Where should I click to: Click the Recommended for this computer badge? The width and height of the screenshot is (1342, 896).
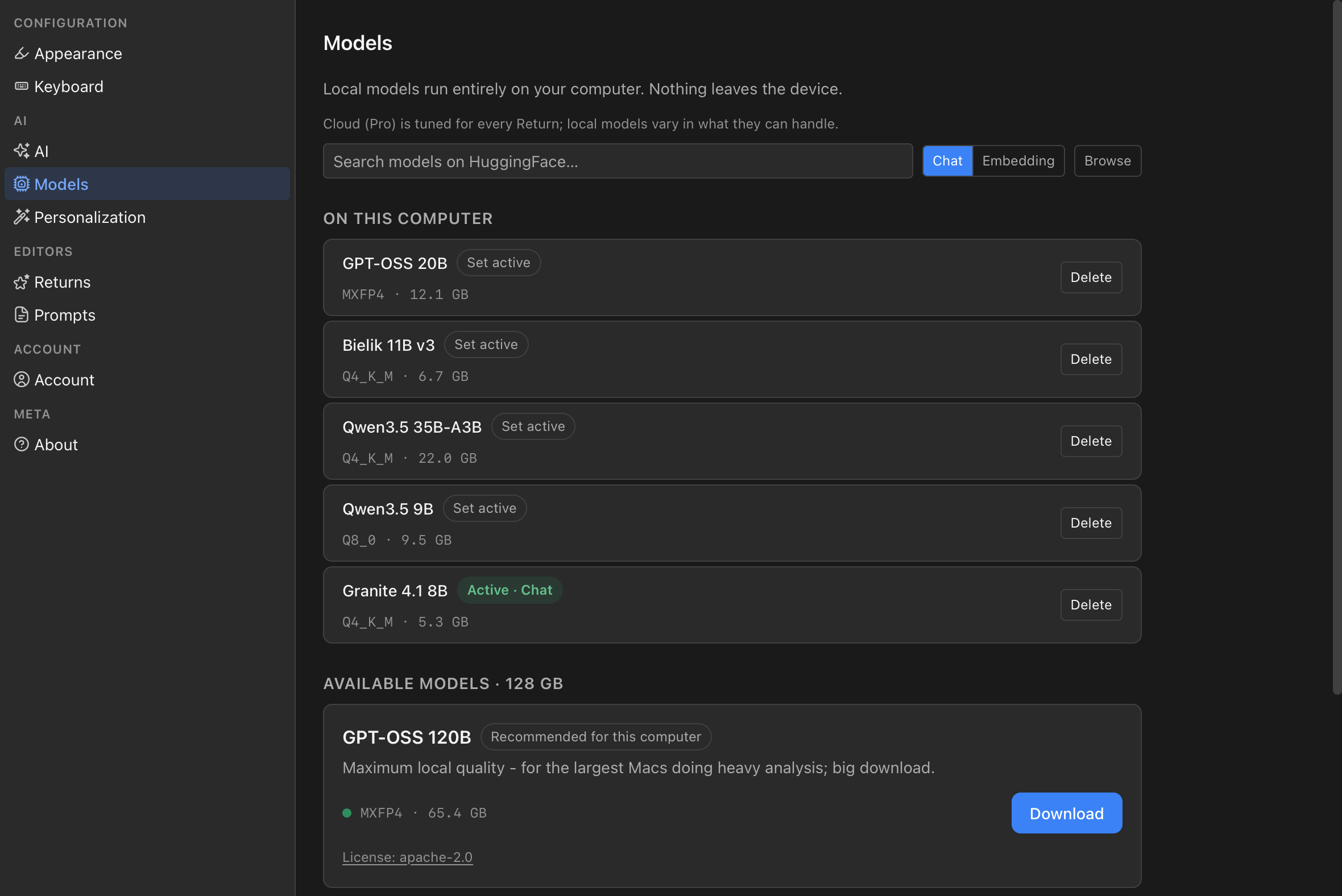pyautogui.click(x=595, y=737)
